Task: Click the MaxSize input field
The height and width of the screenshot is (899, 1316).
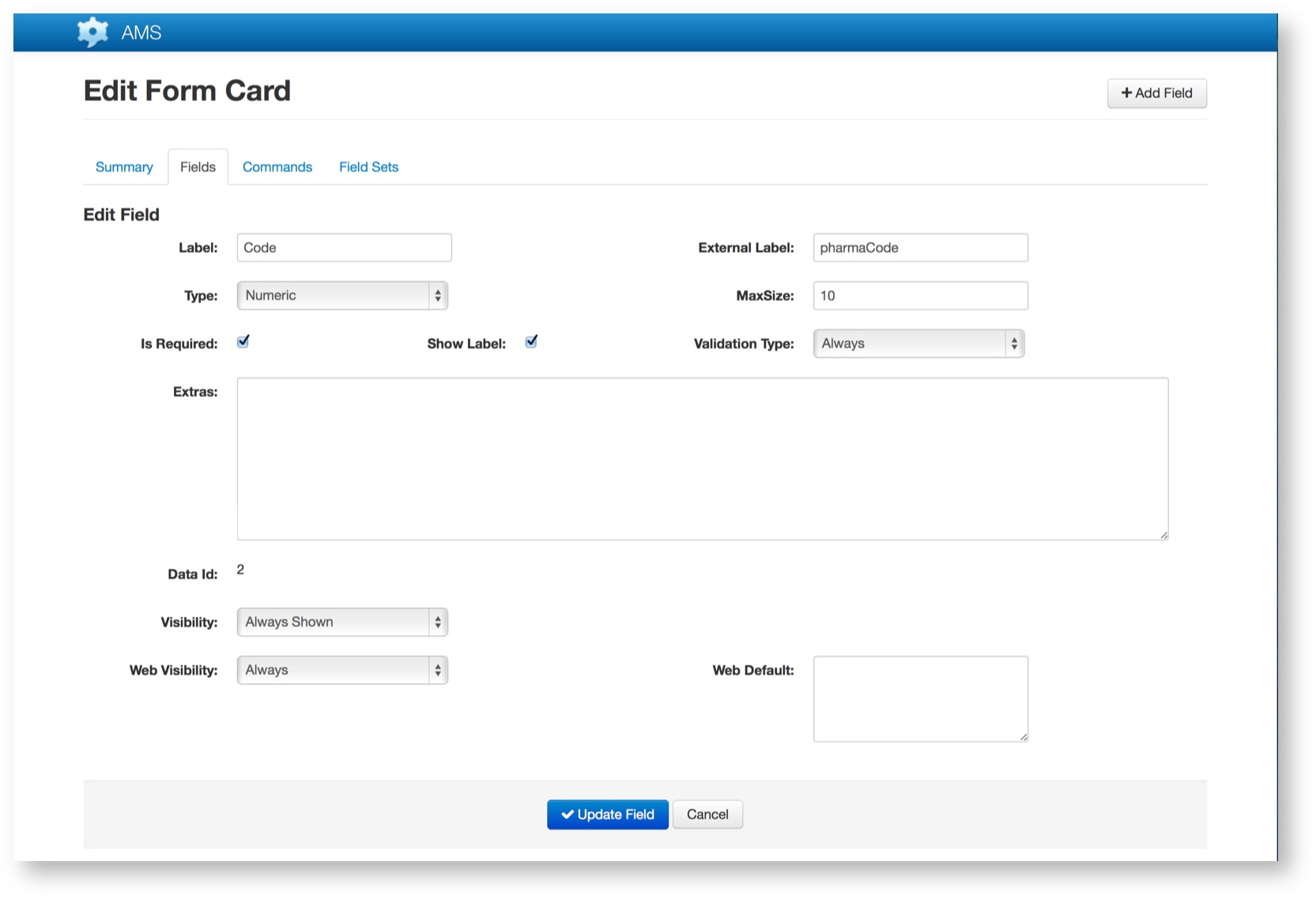Action: click(x=920, y=295)
